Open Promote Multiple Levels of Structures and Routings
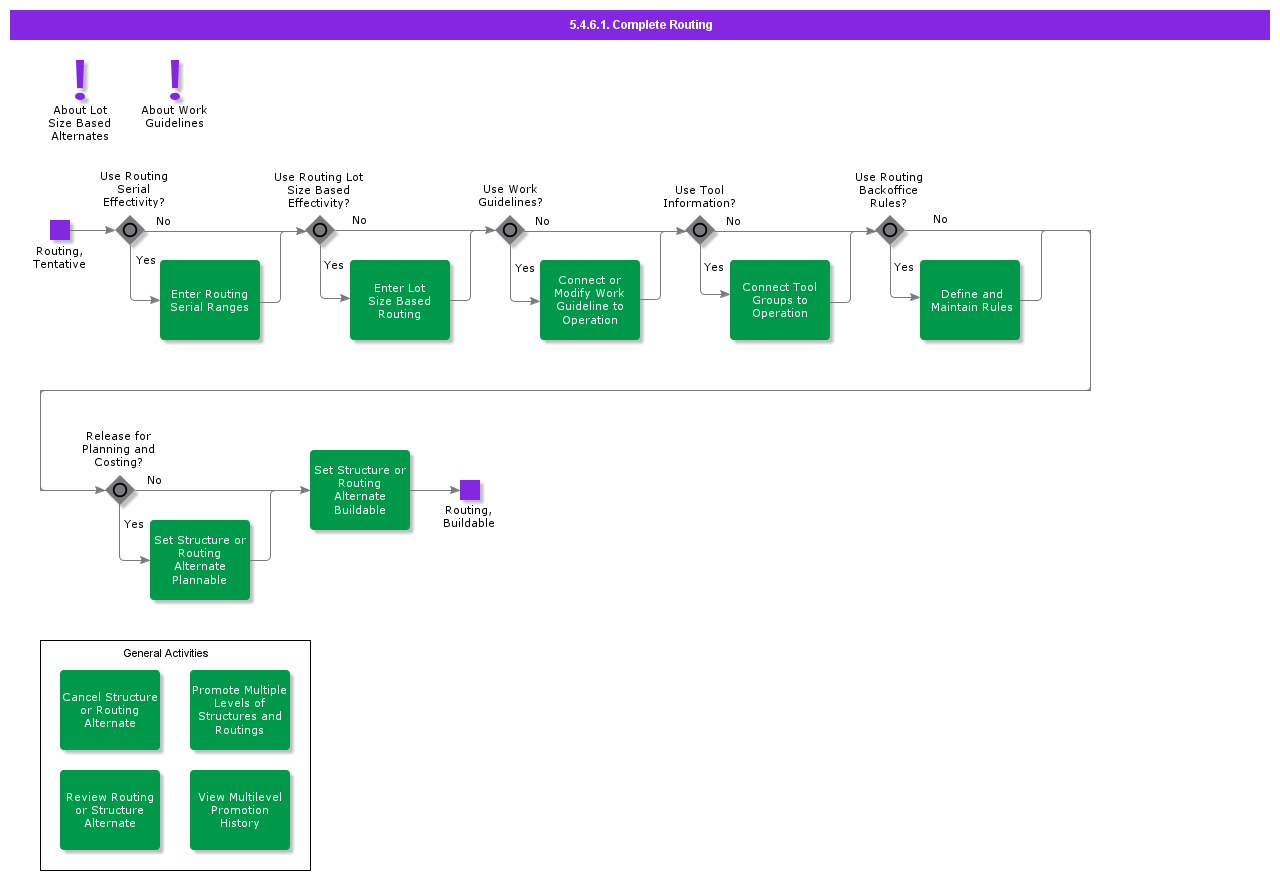 point(240,710)
